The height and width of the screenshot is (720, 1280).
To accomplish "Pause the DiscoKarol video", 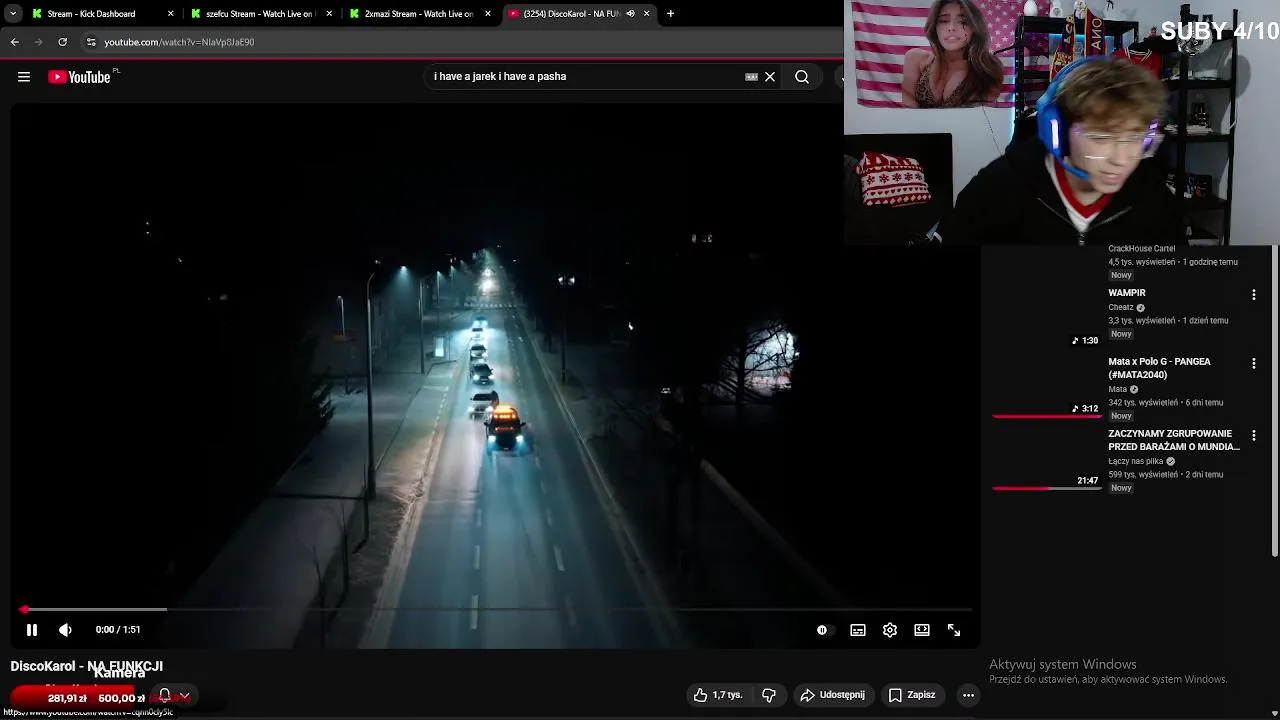I will click(x=32, y=630).
